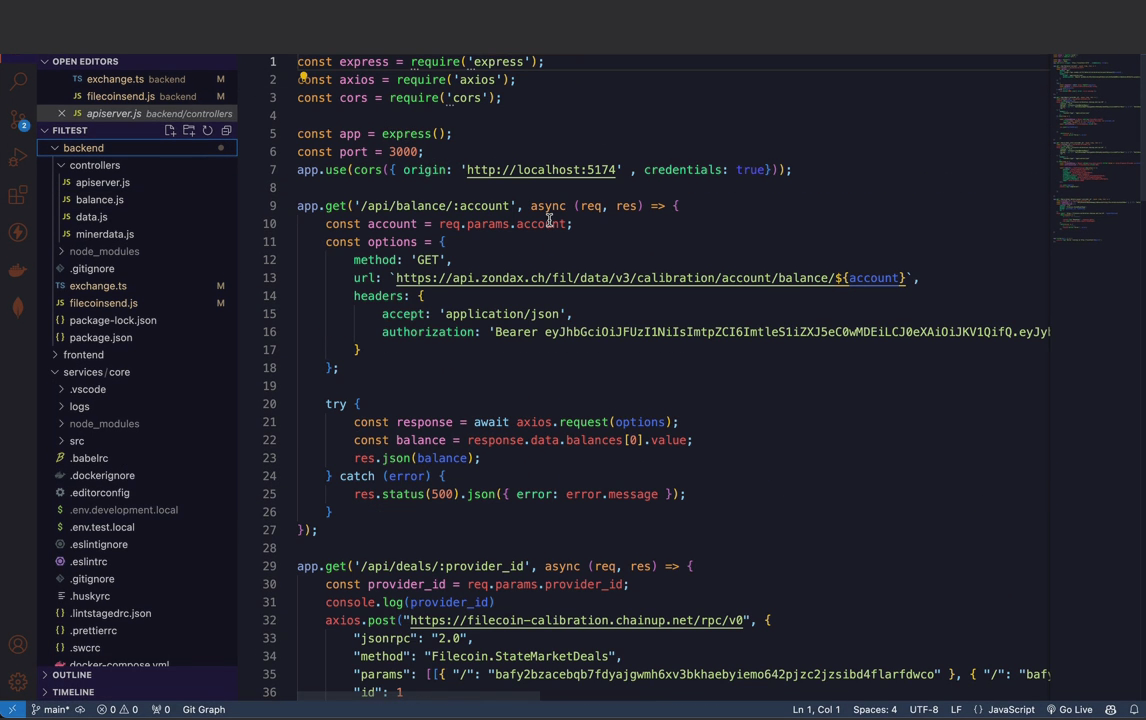
Task: Click the lightbulb code action on line 2
Action: [303, 75]
